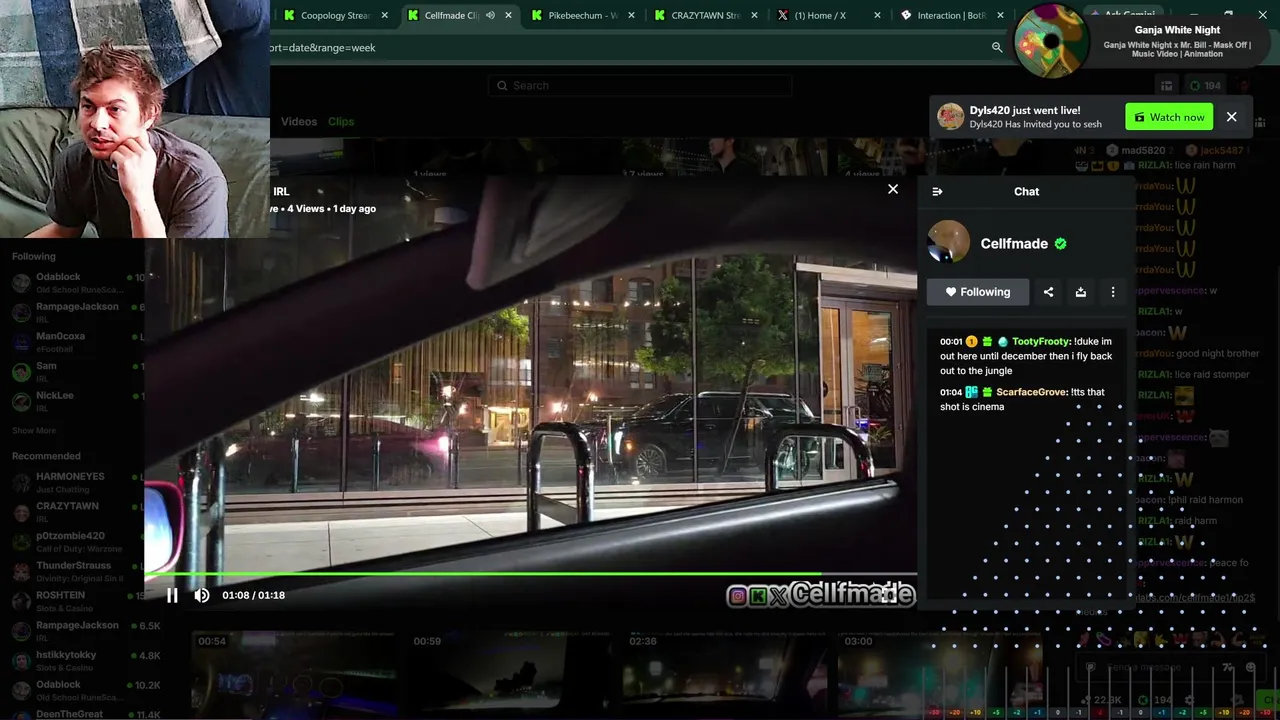Close the Cellfmade Clips browser tab
Screen dimensions: 1280x720
pyautogui.click(x=508, y=16)
